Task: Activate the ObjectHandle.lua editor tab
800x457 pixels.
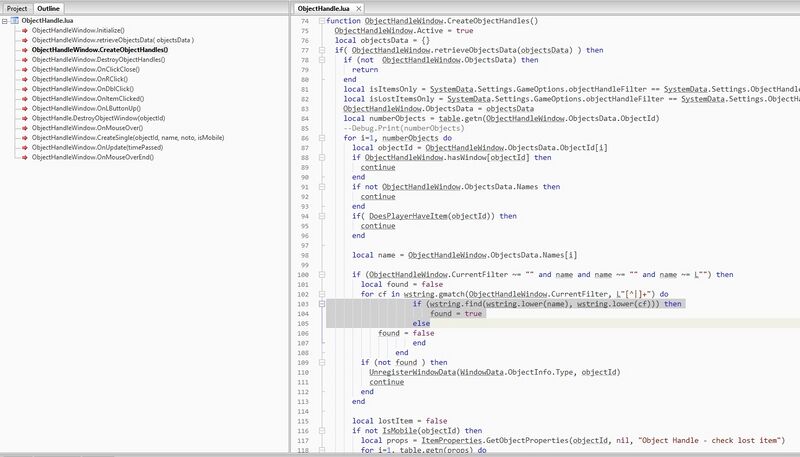Action: pyautogui.click(x=323, y=8)
